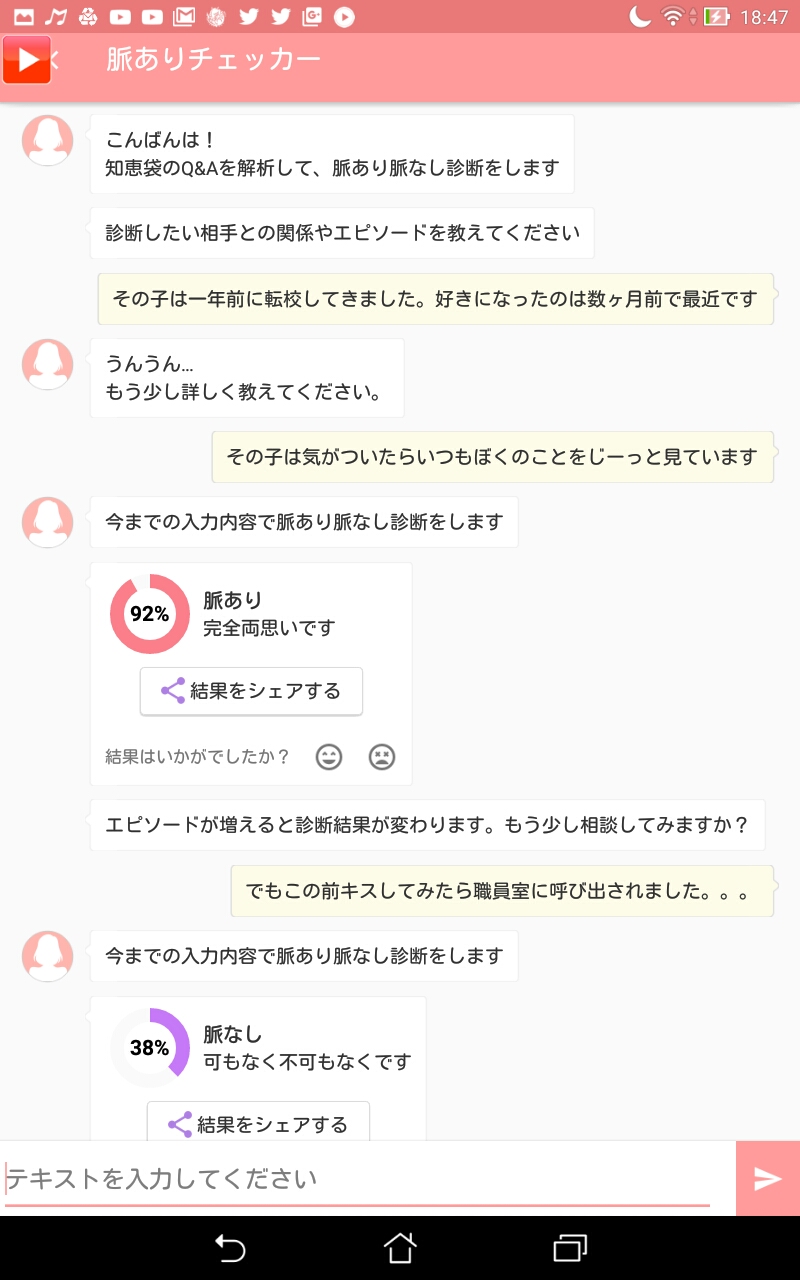Tap the 38% purple donut chart
Screen dimensions: 800x1280
click(149, 1048)
